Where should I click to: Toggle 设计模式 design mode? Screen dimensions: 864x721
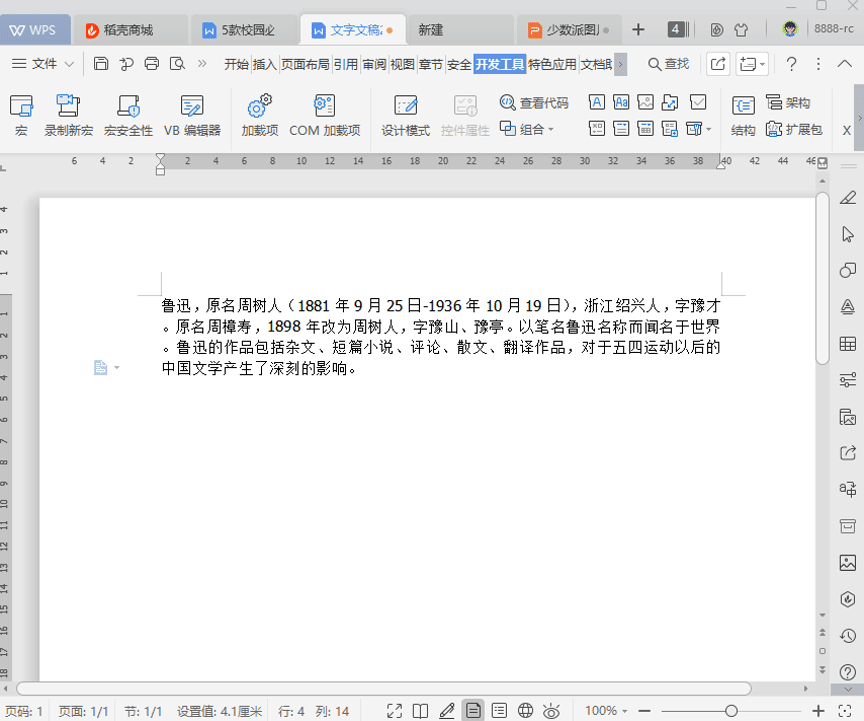[406, 115]
